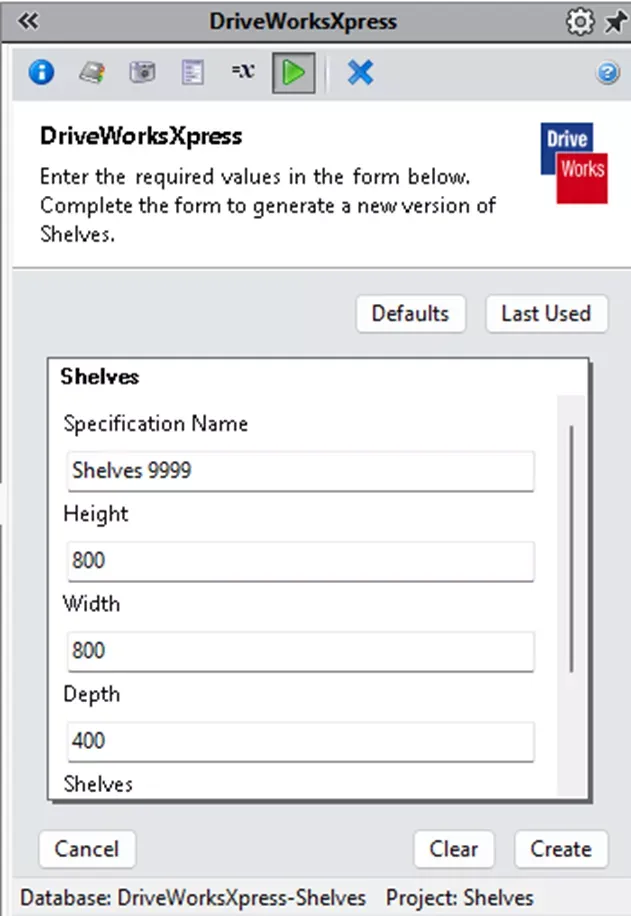This screenshot has height=916, width=631.
Task: Focus the Depth input field
Action: coord(300,741)
